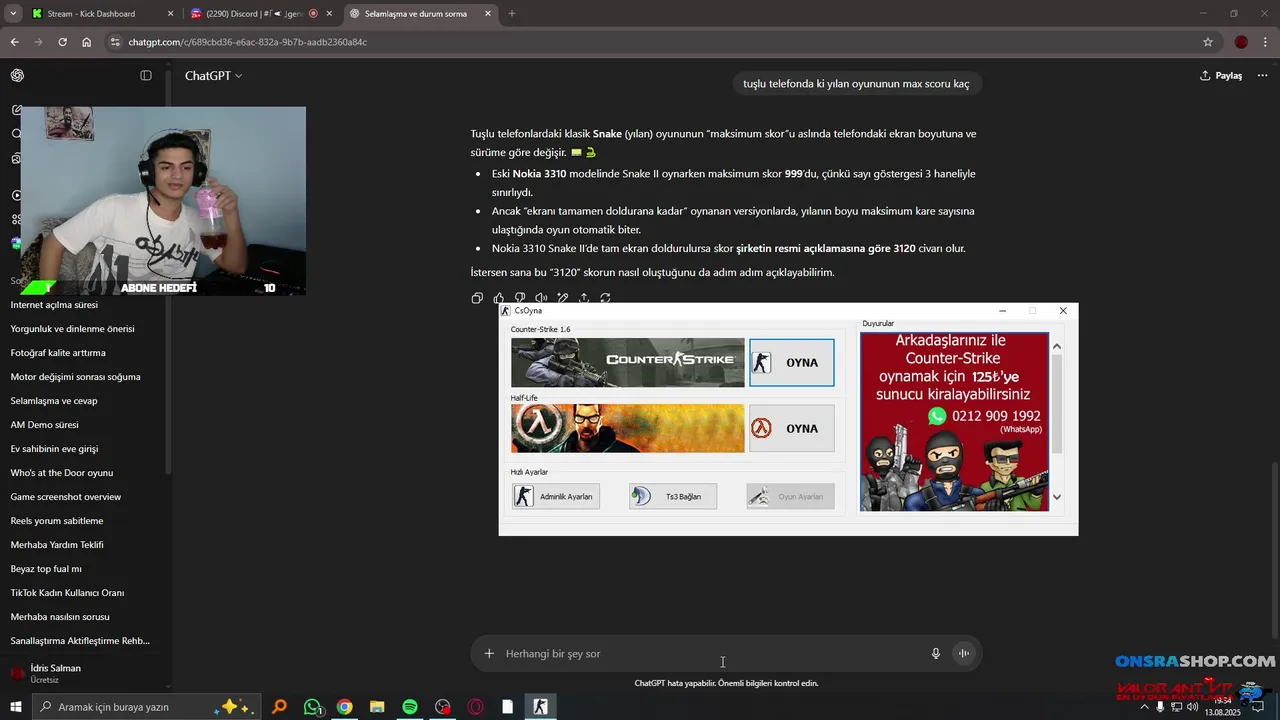Show hidden system tray icons
Screen dimensions: 1280x720
1145,707
